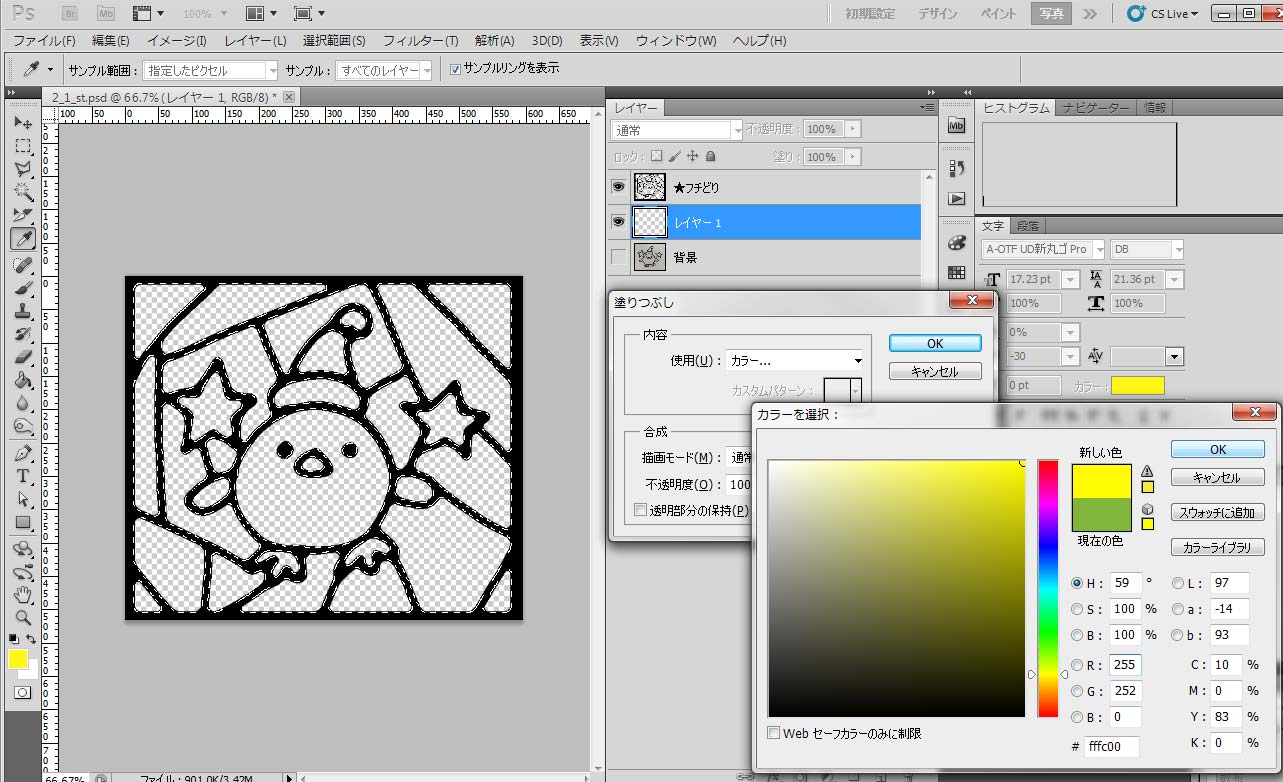Open font family A-OTF UD新丸ゴ Pro dropdown
Viewport: 1283px width, 782px height.
click(x=1043, y=249)
